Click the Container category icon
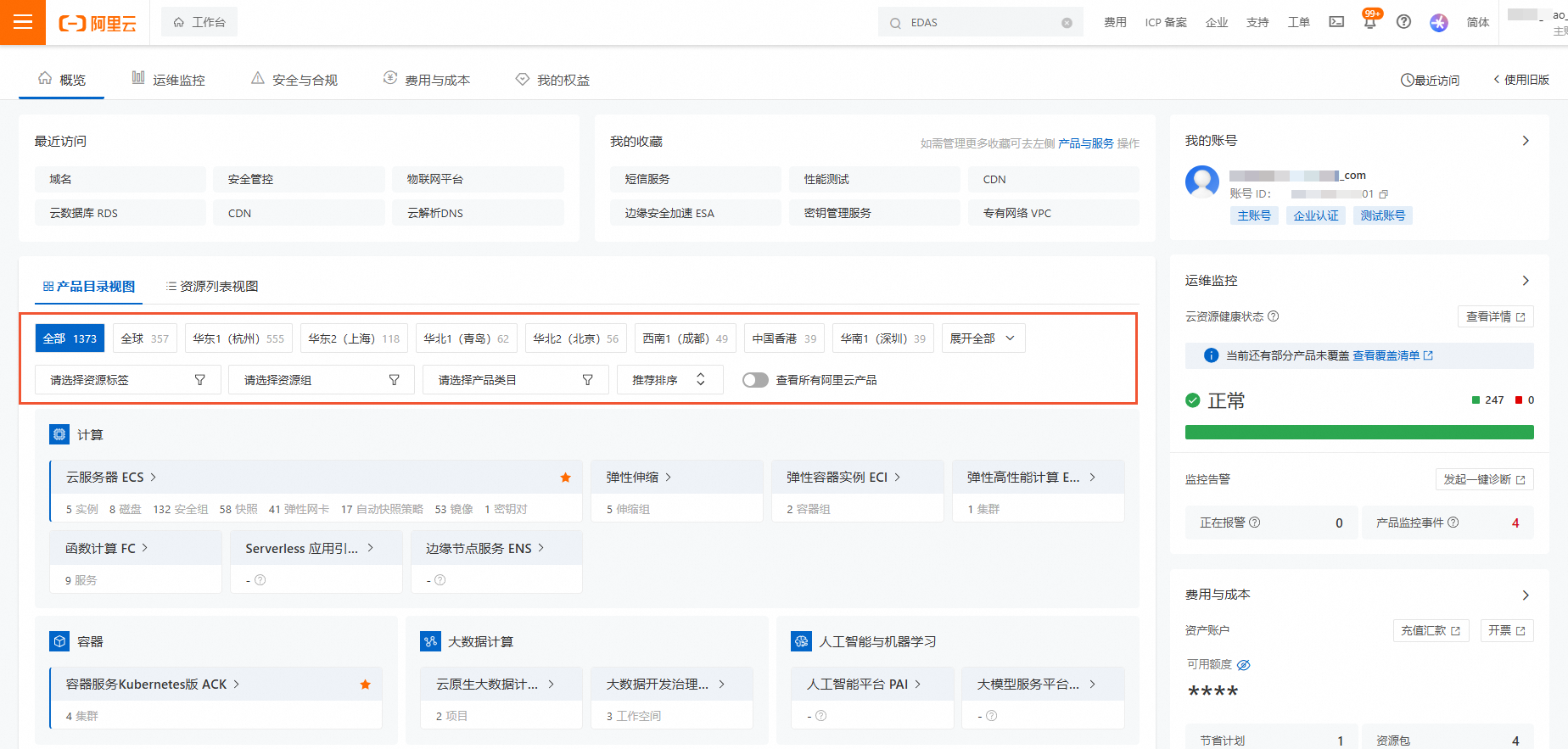Screen dimensions: 1568x749 tap(59, 641)
